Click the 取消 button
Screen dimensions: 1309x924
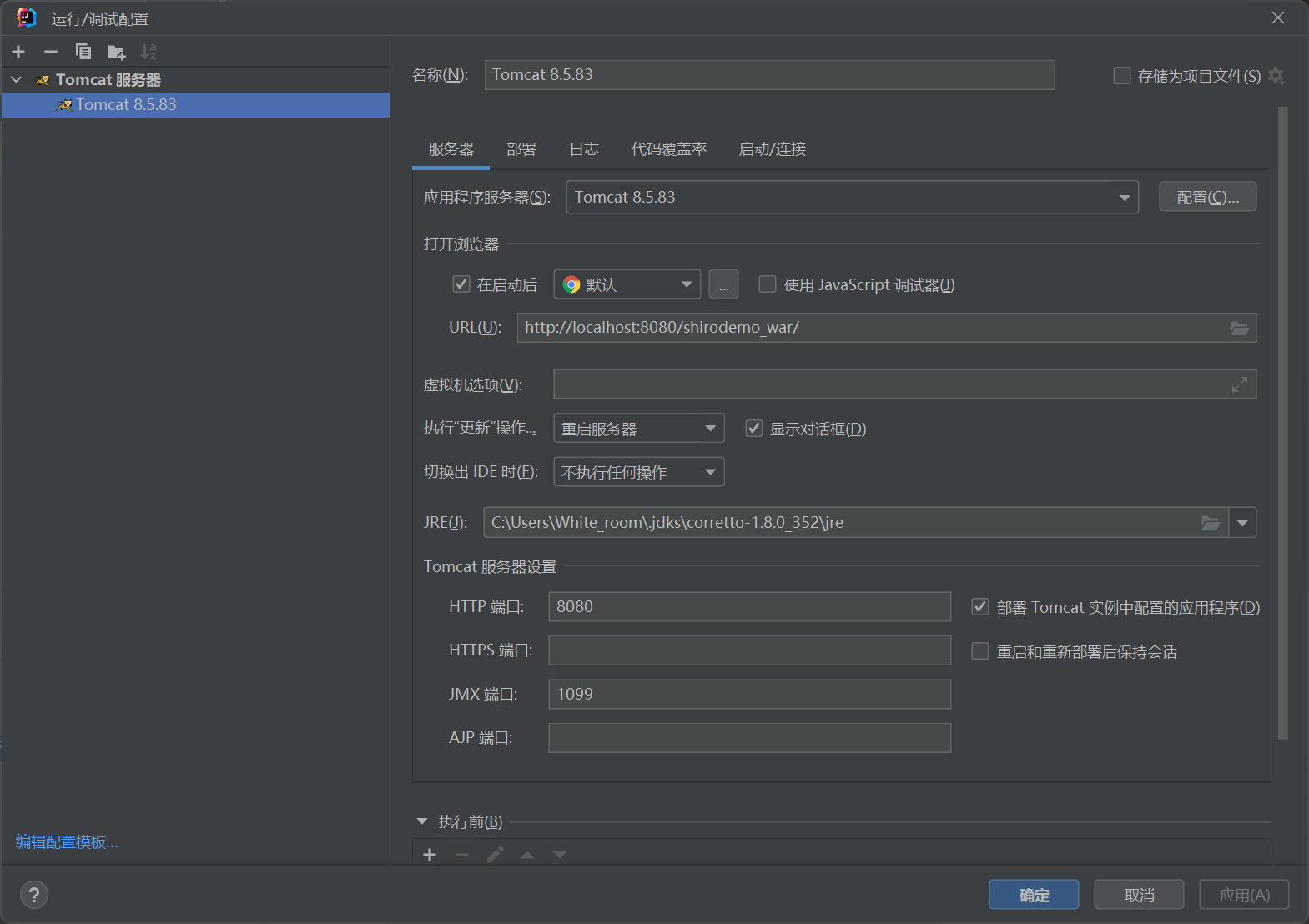tap(1139, 895)
